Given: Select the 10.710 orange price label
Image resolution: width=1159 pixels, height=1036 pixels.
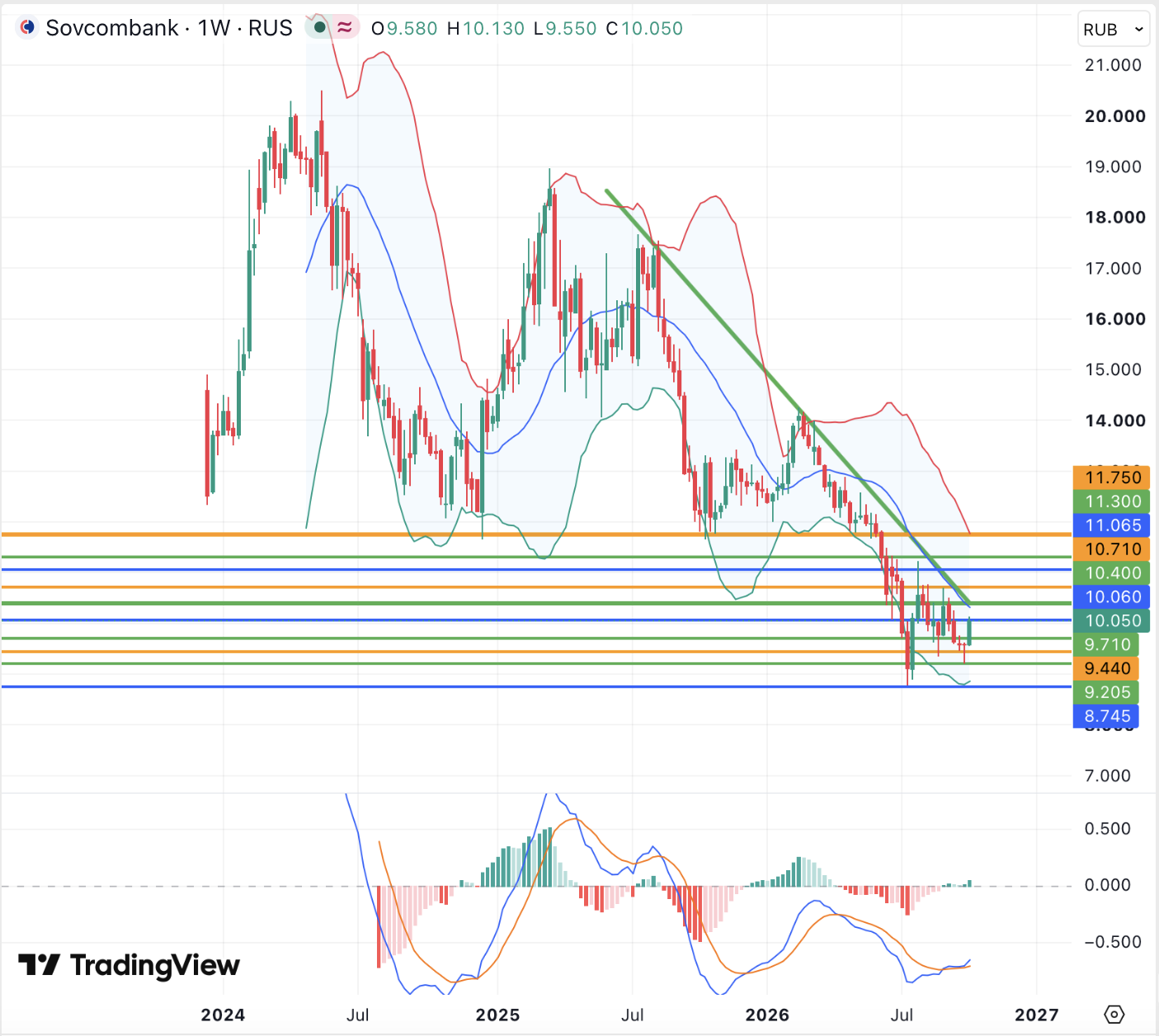Looking at the screenshot, I should click(1113, 549).
